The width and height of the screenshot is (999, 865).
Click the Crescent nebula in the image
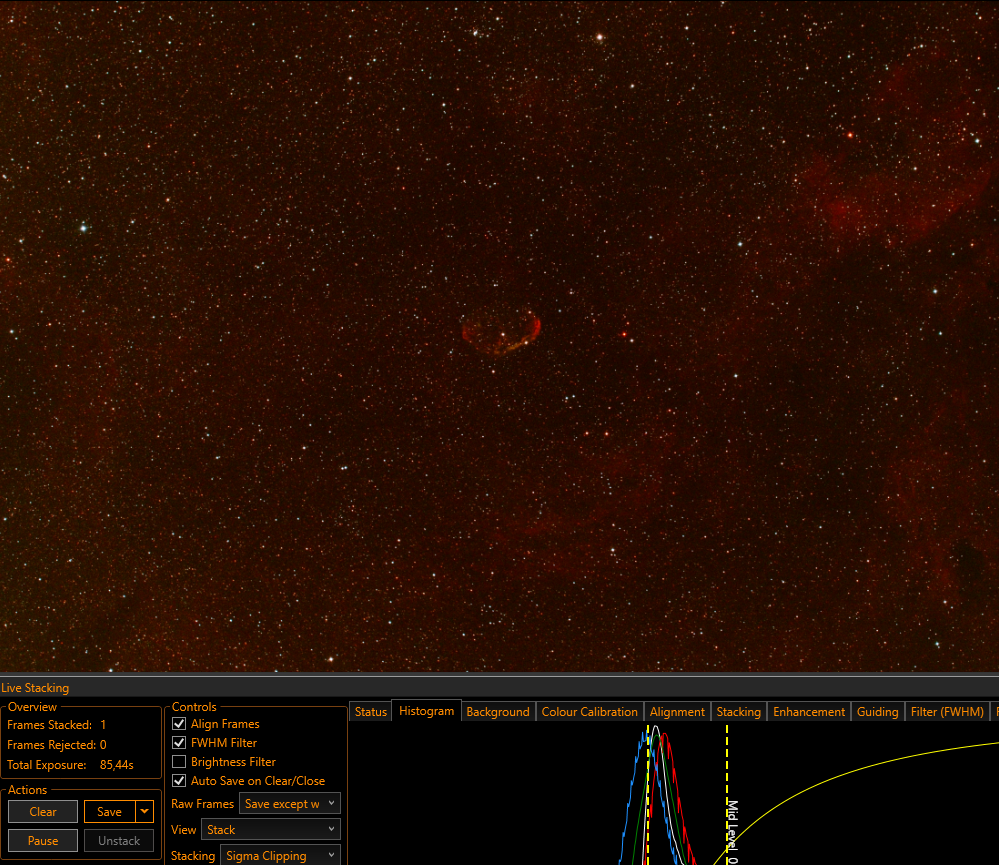tap(501, 331)
